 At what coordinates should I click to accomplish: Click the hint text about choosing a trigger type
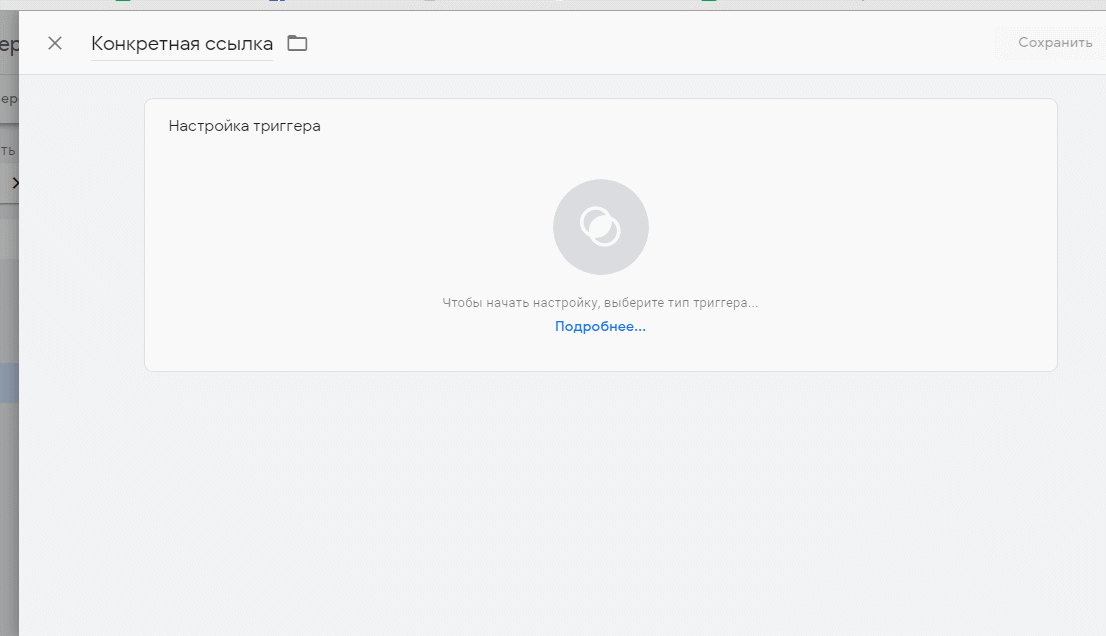coord(600,302)
